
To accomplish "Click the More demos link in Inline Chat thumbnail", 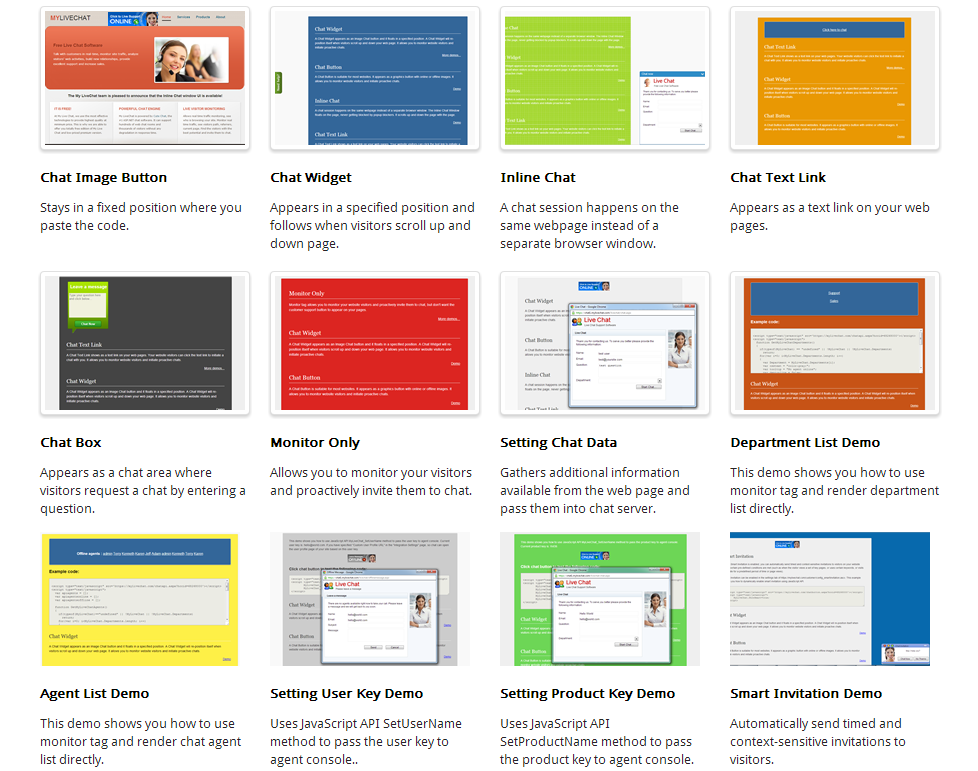I will tap(616, 46).
